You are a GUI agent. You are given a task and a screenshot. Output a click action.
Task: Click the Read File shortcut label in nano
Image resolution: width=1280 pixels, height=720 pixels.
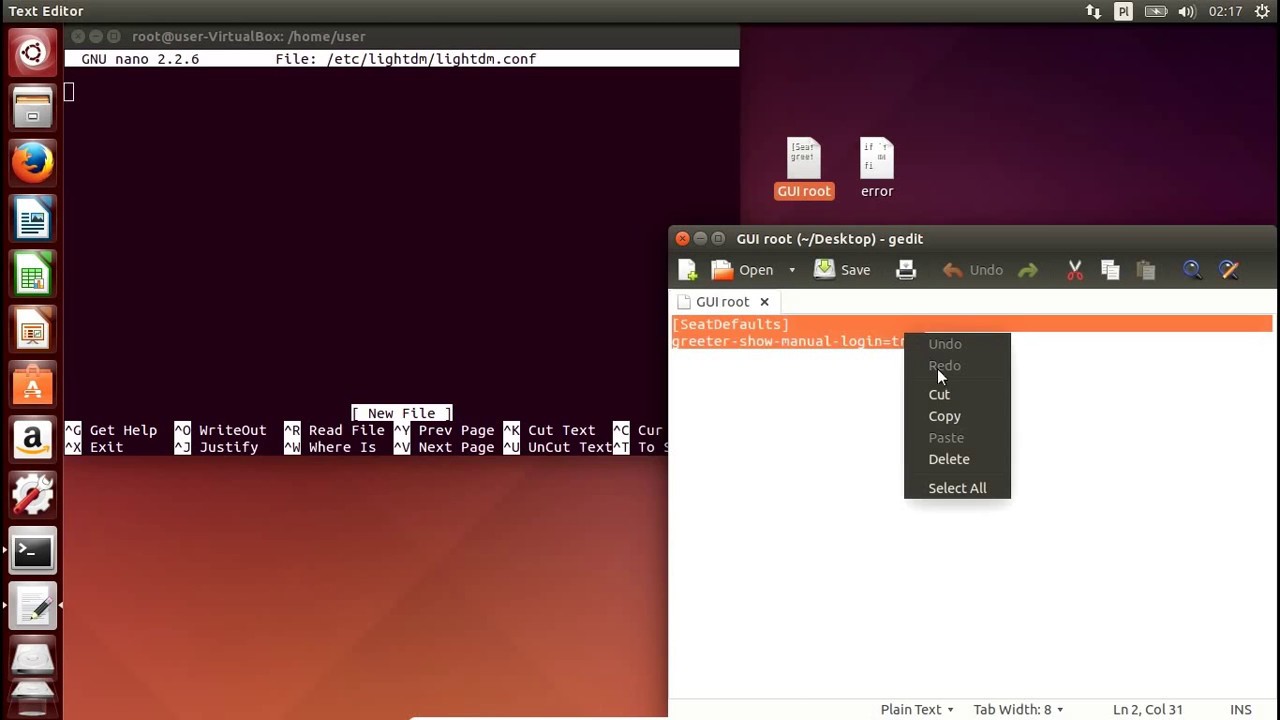(346, 430)
